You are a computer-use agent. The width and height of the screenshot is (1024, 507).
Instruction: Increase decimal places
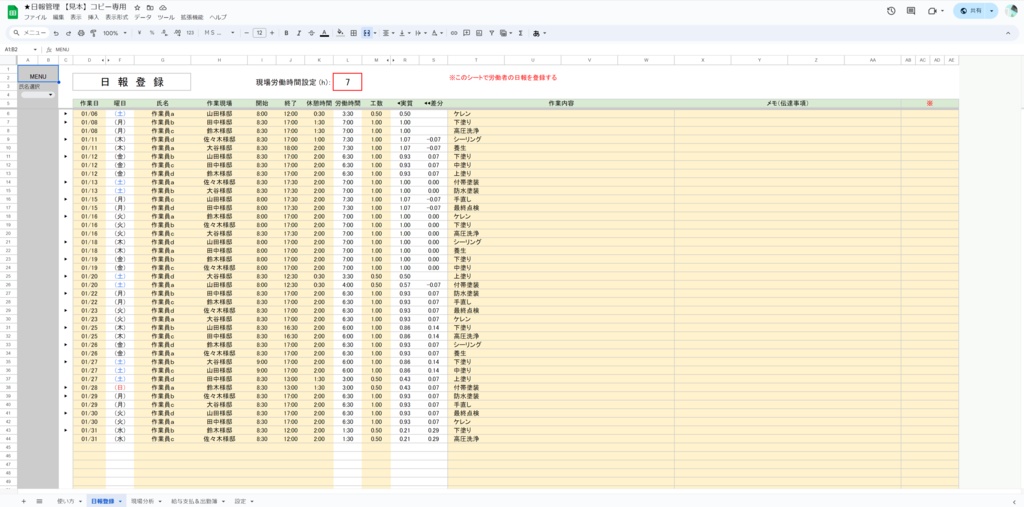pos(177,33)
